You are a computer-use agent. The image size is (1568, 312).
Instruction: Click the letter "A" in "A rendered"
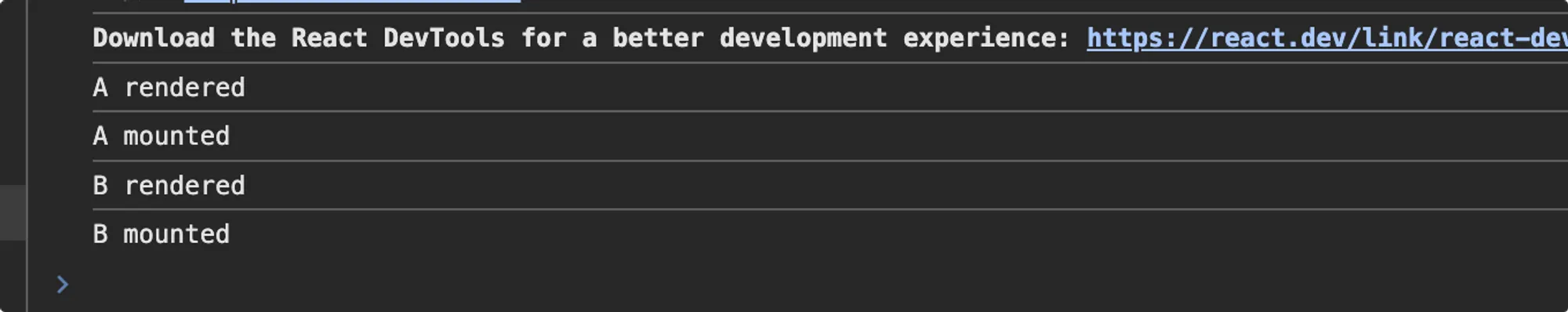[100, 87]
